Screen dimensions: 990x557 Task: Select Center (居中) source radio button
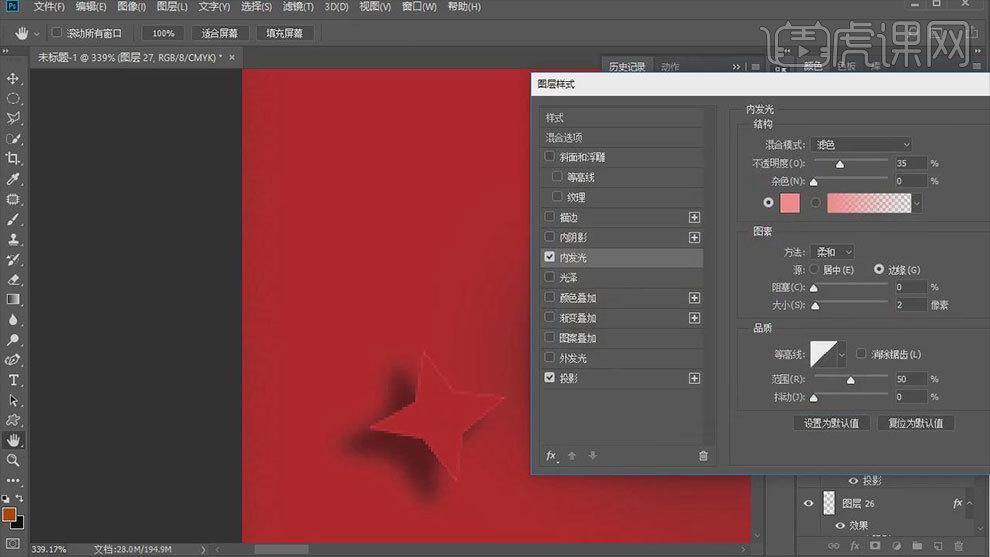814,269
